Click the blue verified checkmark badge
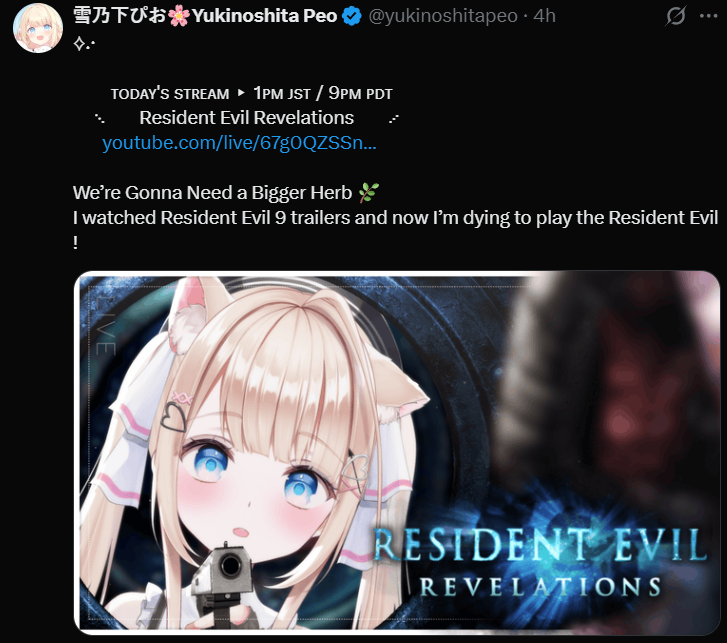Image resolution: width=727 pixels, height=643 pixels. pos(352,16)
